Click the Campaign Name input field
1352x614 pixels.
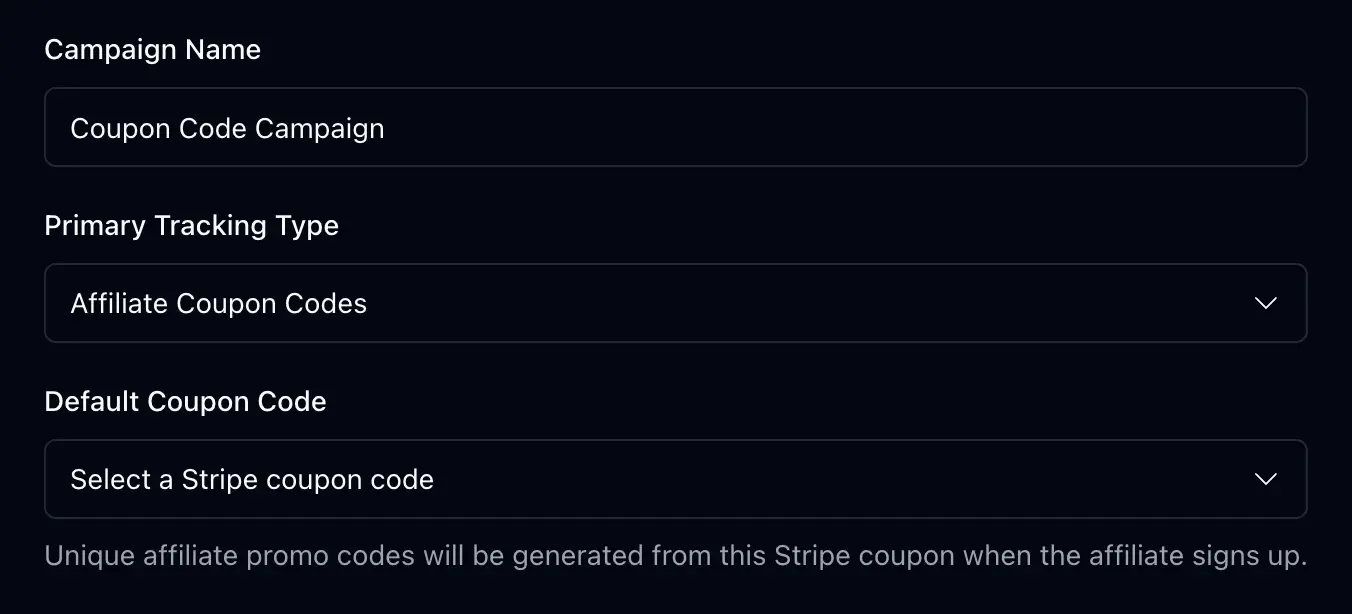point(675,127)
